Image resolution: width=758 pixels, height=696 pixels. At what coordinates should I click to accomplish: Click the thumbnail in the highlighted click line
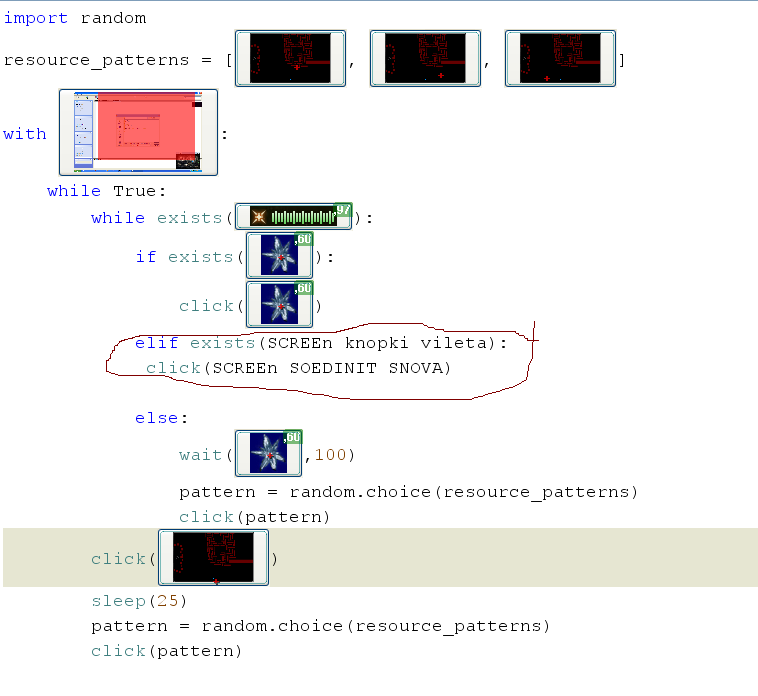point(216,558)
